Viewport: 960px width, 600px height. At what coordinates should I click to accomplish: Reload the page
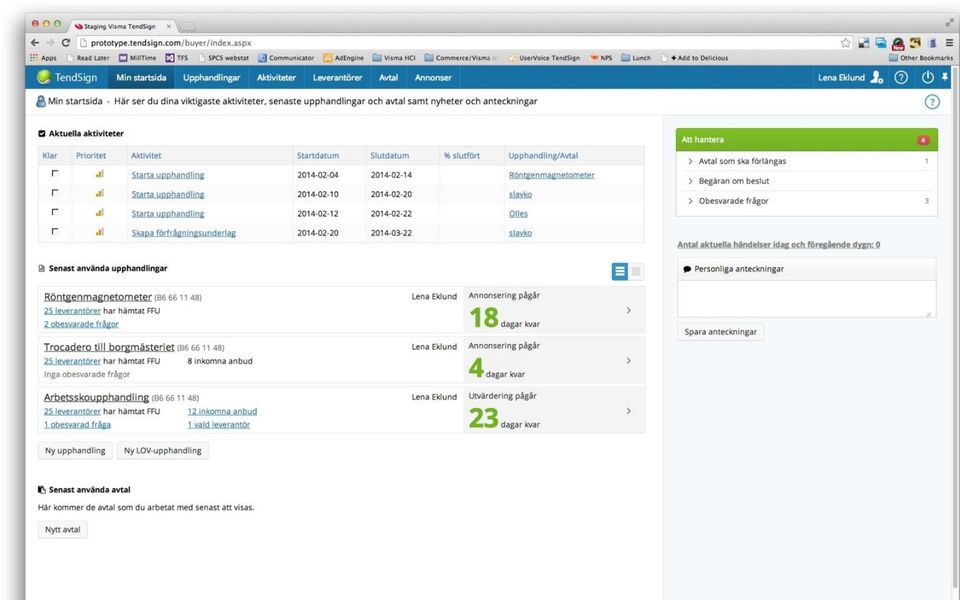66,43
